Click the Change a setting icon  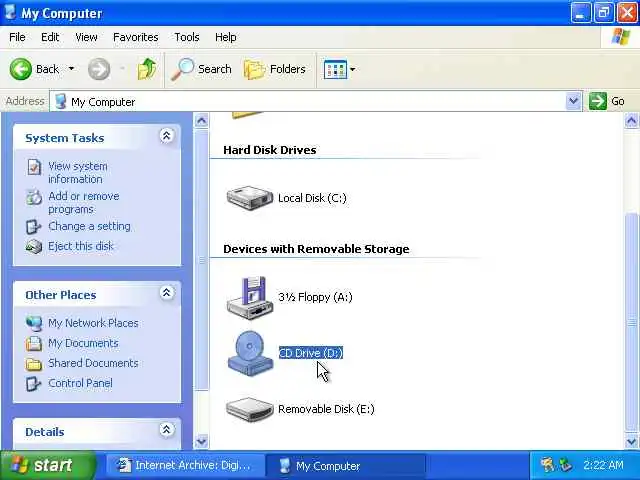pyautogui.click(x=33, y=227)
